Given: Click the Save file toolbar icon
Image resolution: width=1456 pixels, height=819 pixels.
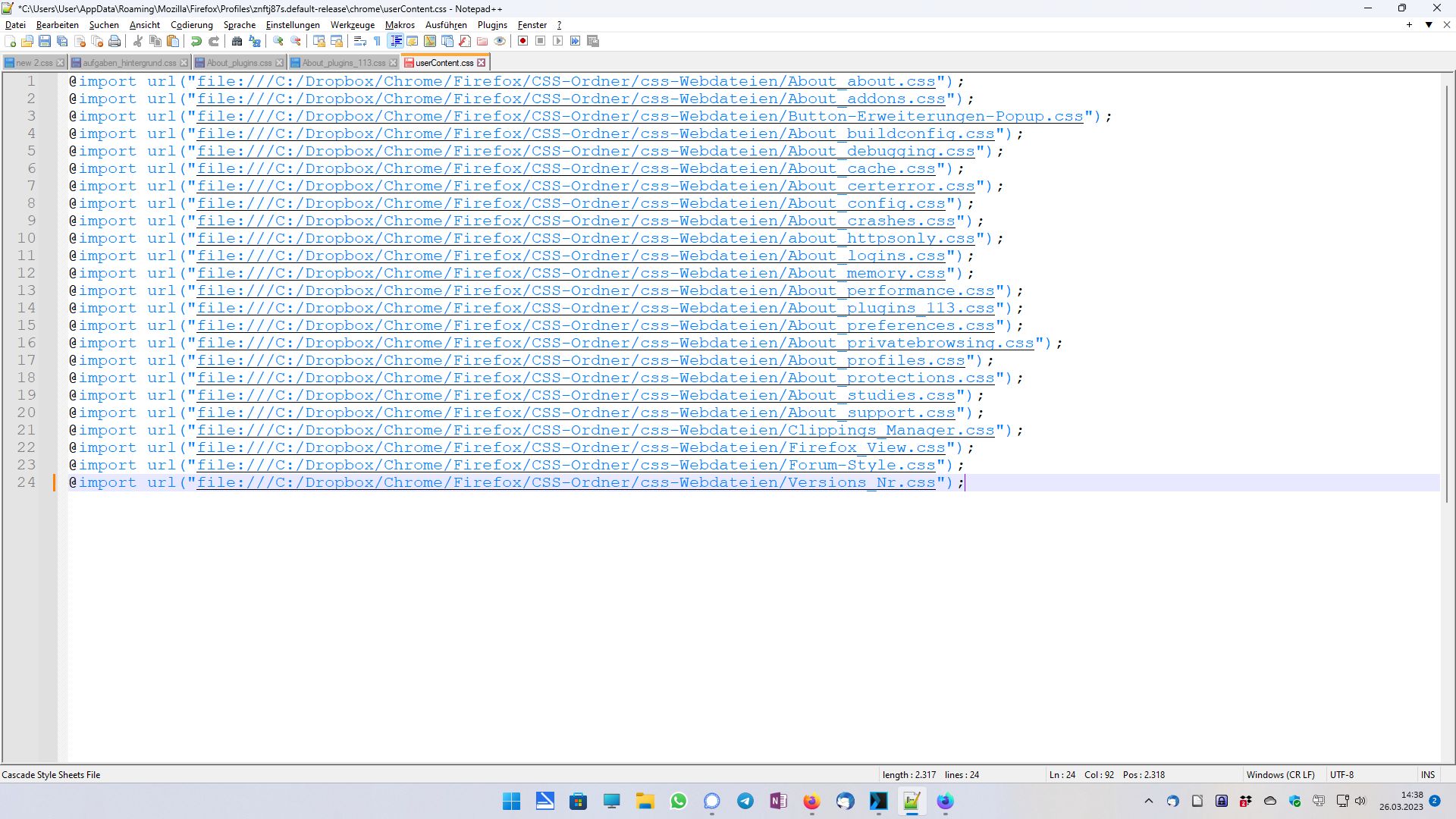Looking at the screenshot, I should 45,41.
